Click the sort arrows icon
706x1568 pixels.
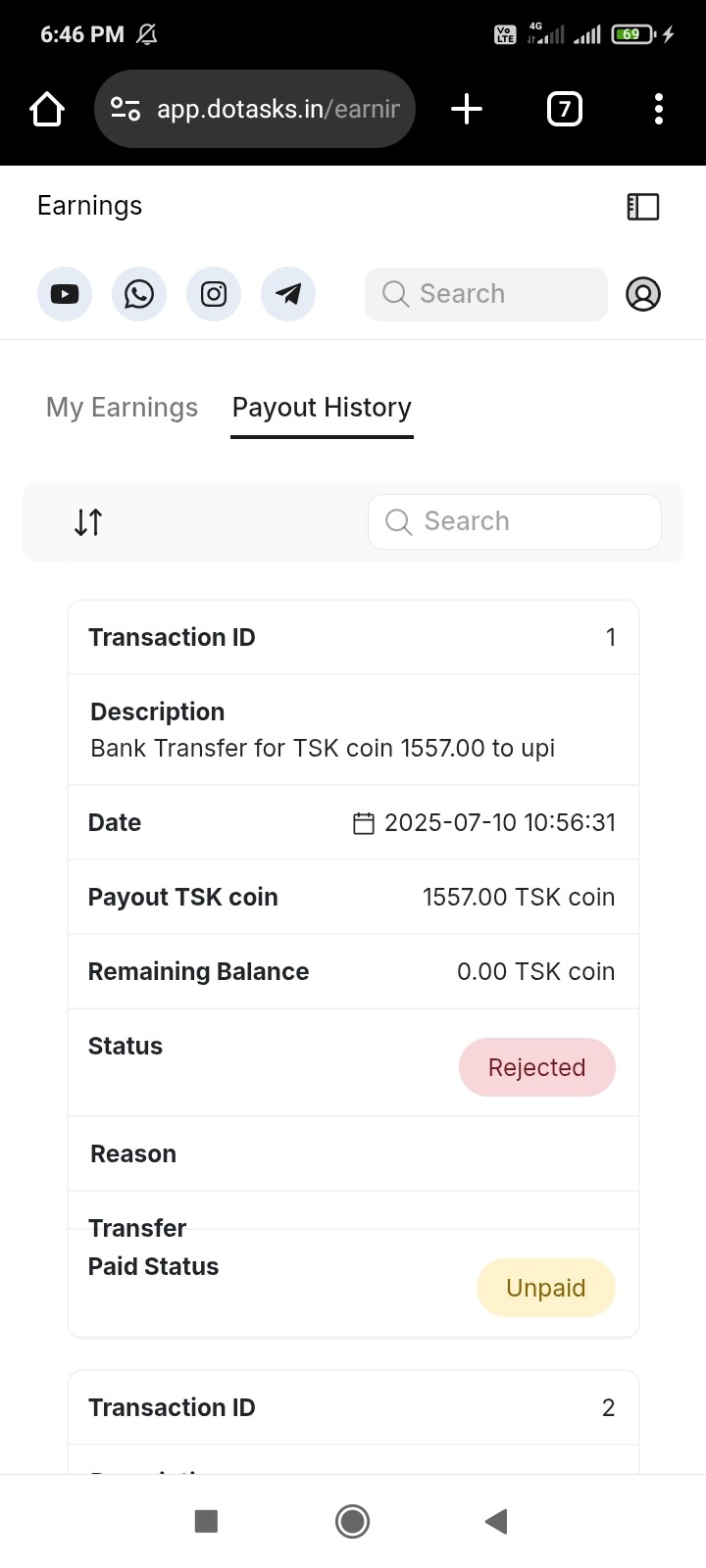tap(88, 522)
